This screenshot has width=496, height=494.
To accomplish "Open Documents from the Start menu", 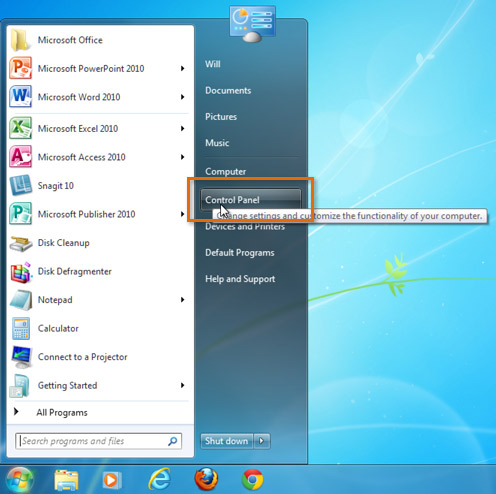I will click(x=228, y=90).
